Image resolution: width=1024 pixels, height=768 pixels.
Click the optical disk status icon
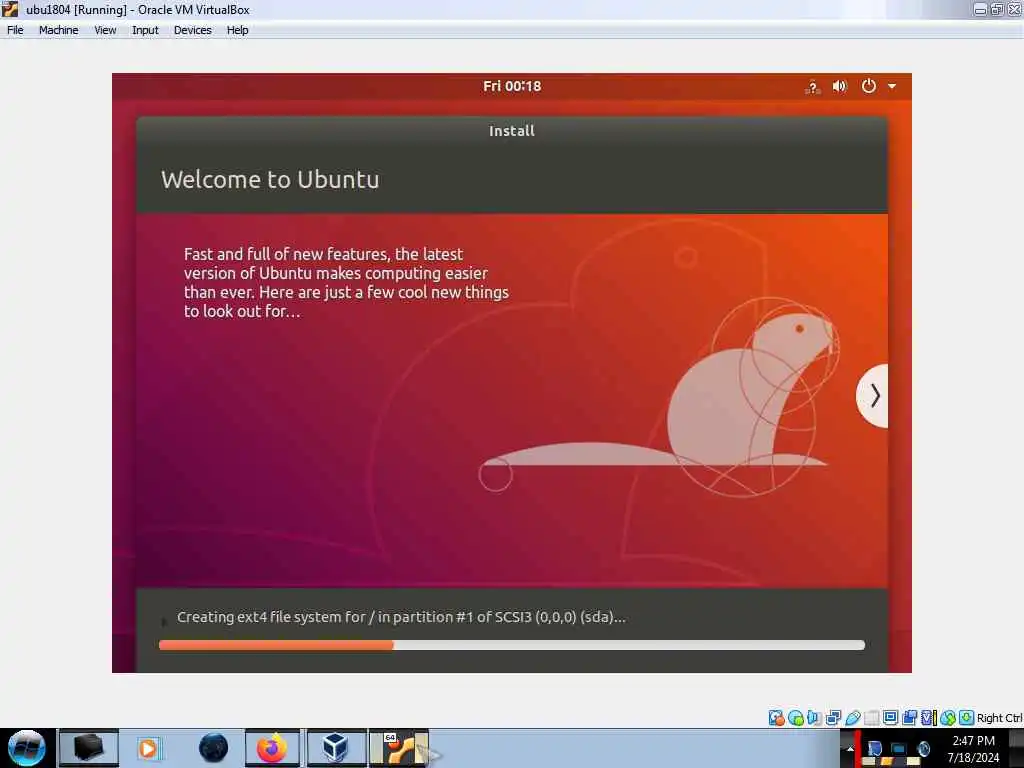(796, 718)
